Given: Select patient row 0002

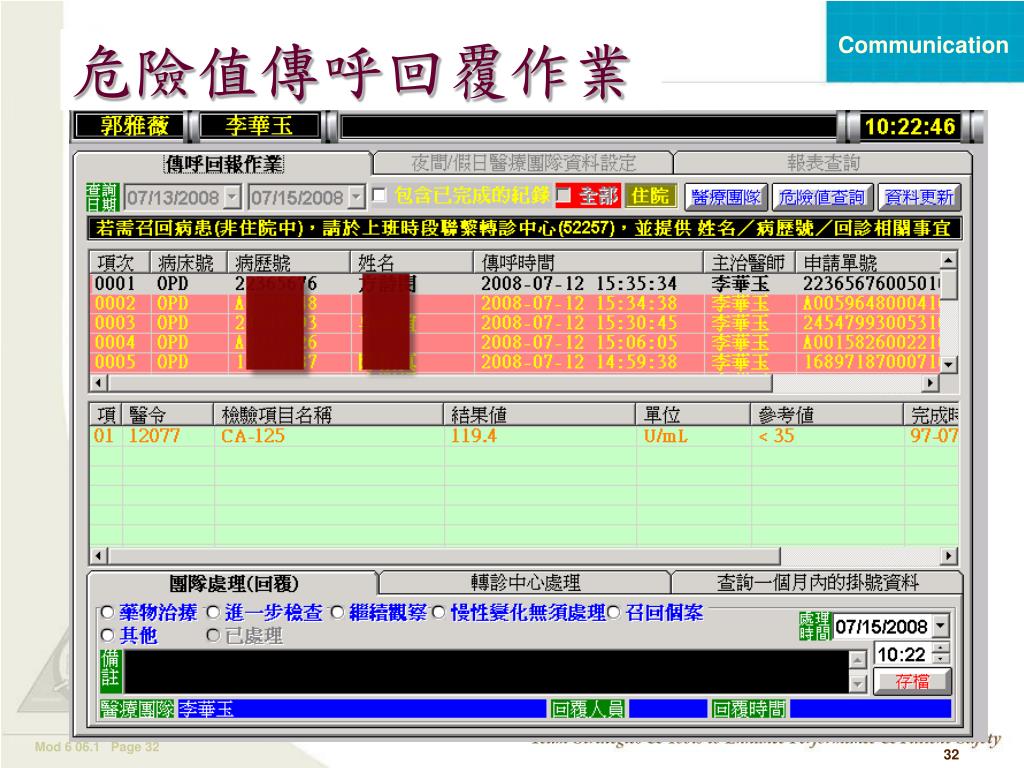Looking at the screenshot, I should coord(515,303).
